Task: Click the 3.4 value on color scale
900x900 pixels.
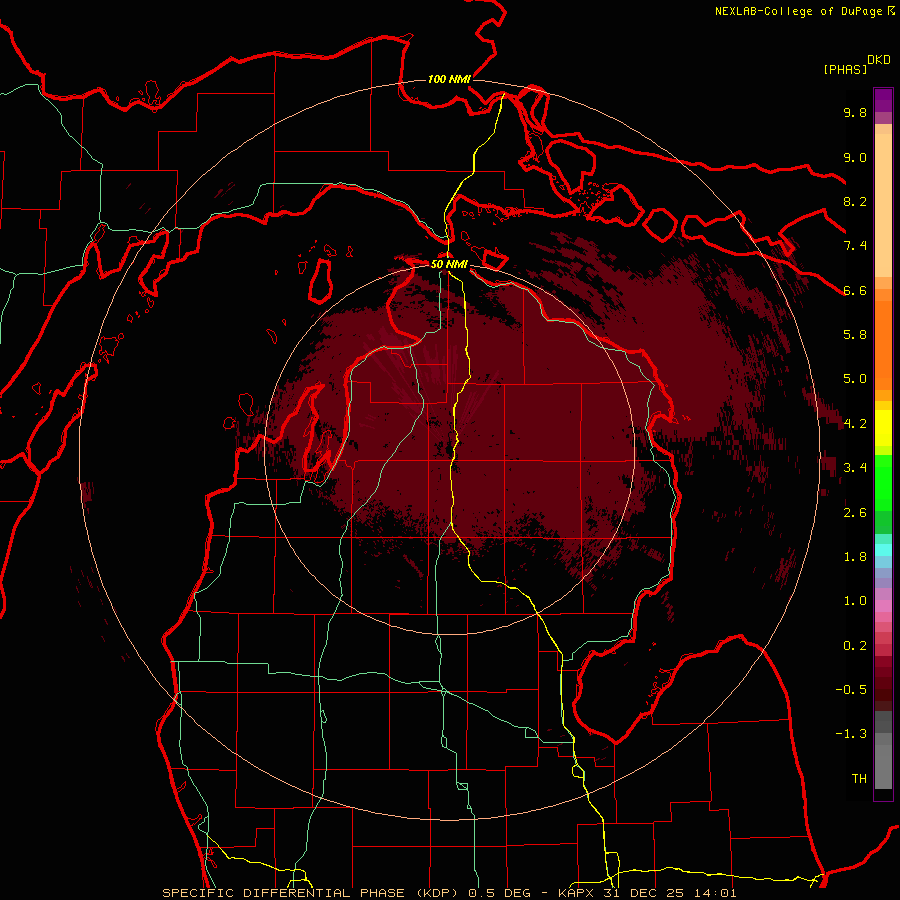Action: 855,468
